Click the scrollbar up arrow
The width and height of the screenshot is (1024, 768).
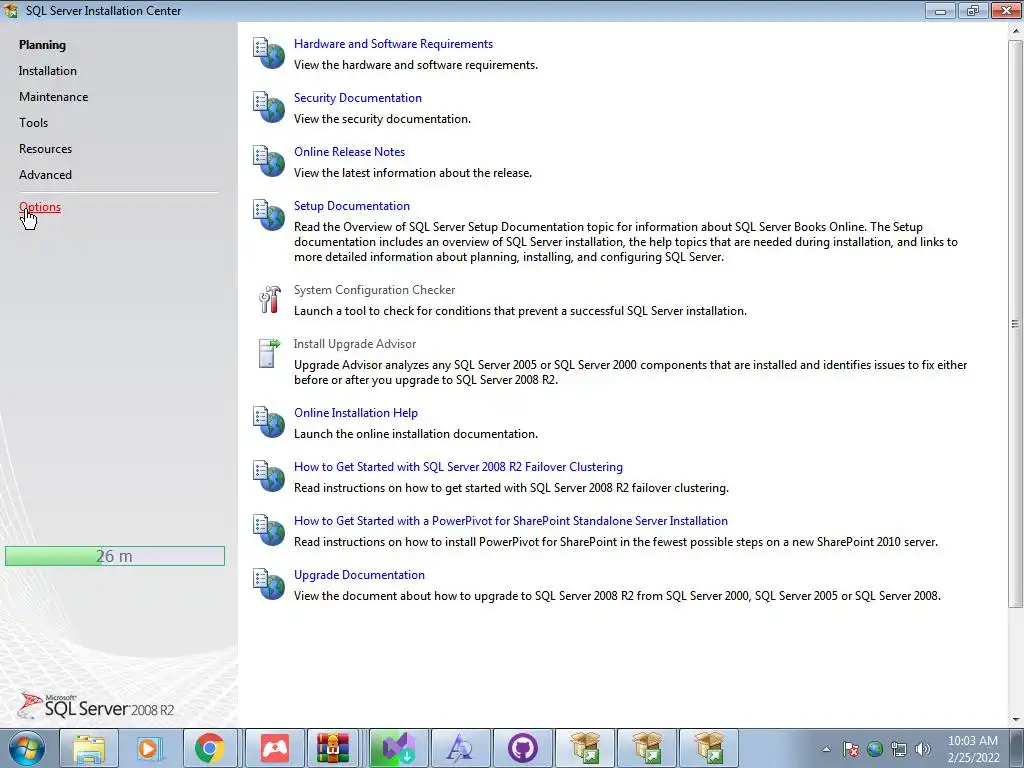pos(1015,30)
